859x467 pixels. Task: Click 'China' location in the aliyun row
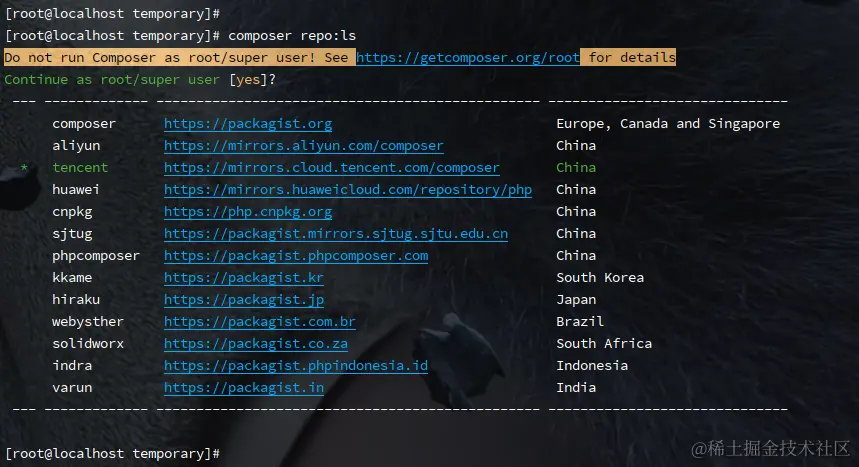pos(576,146)
